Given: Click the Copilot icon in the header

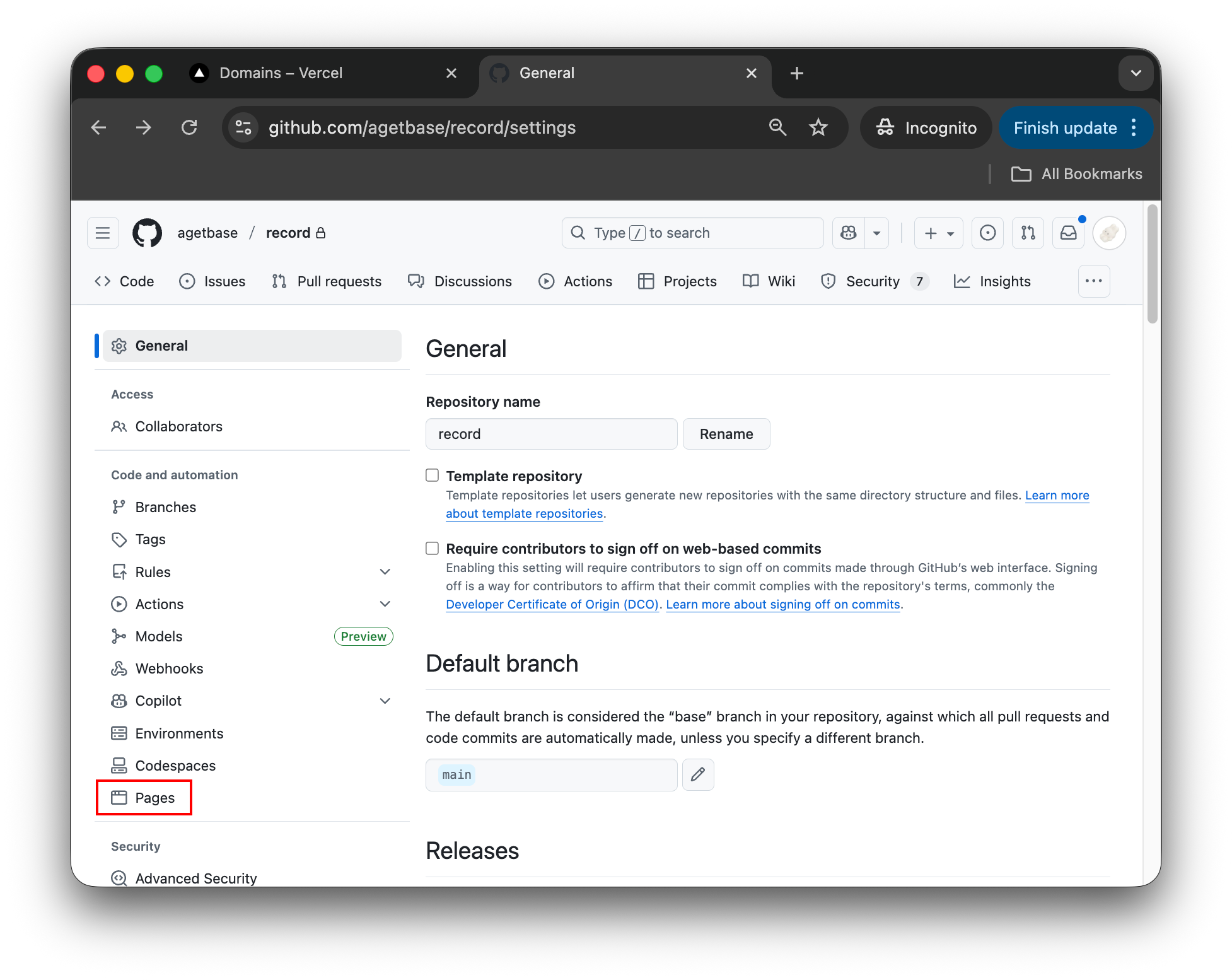Looking at the screenshot, I should [x=848, y=233].
